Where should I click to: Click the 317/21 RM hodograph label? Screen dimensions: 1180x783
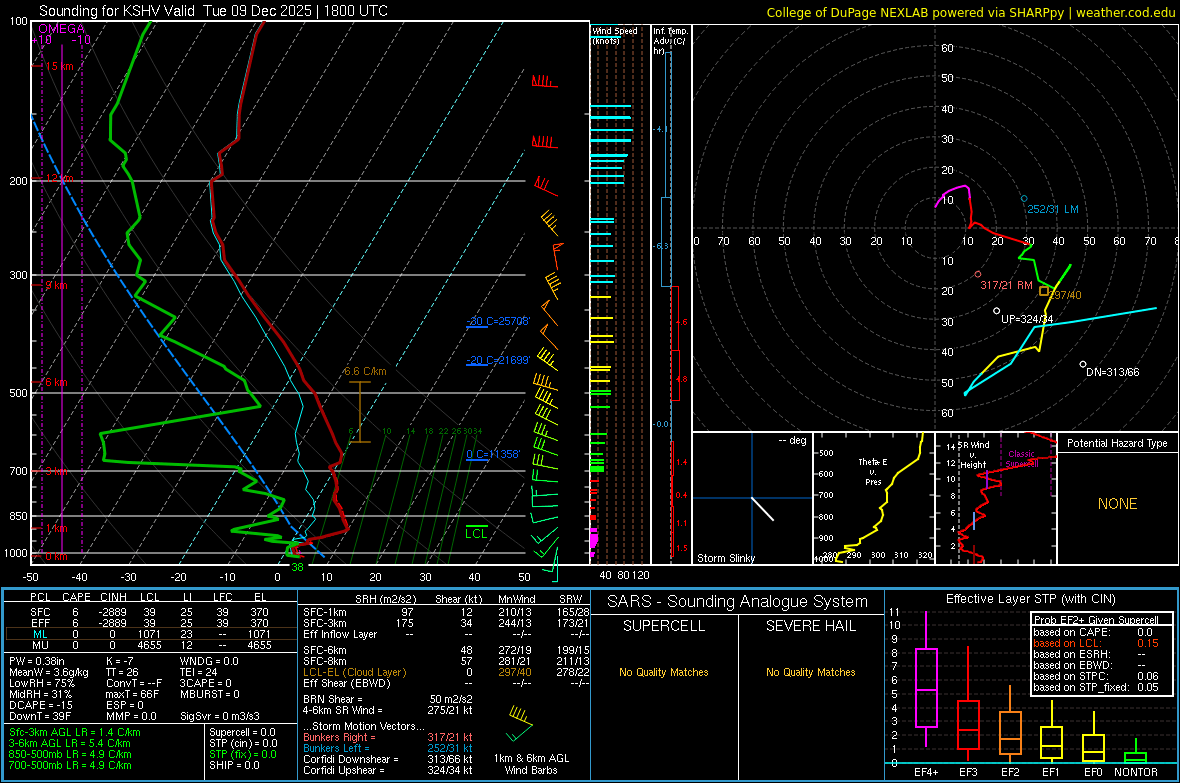1006,285
